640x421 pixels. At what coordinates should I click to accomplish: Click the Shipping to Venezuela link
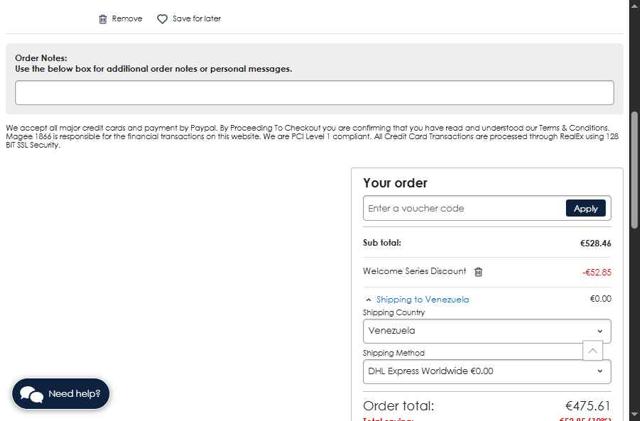(422, 299)
